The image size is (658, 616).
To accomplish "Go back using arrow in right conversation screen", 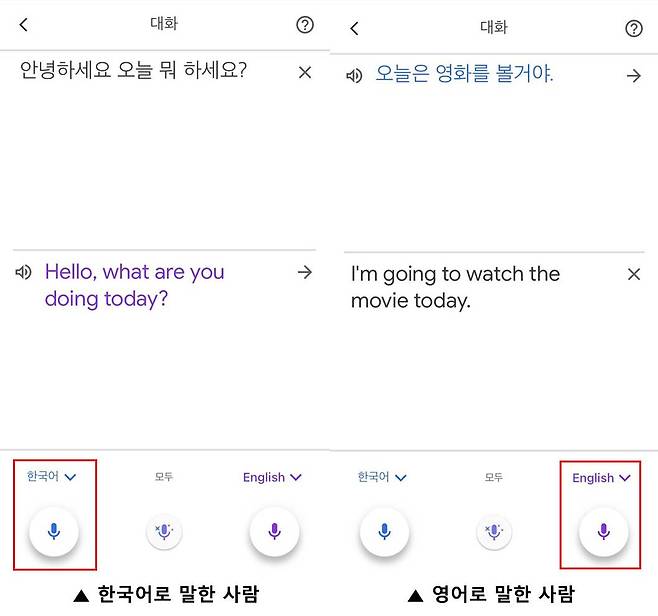I will coord(354,28).
